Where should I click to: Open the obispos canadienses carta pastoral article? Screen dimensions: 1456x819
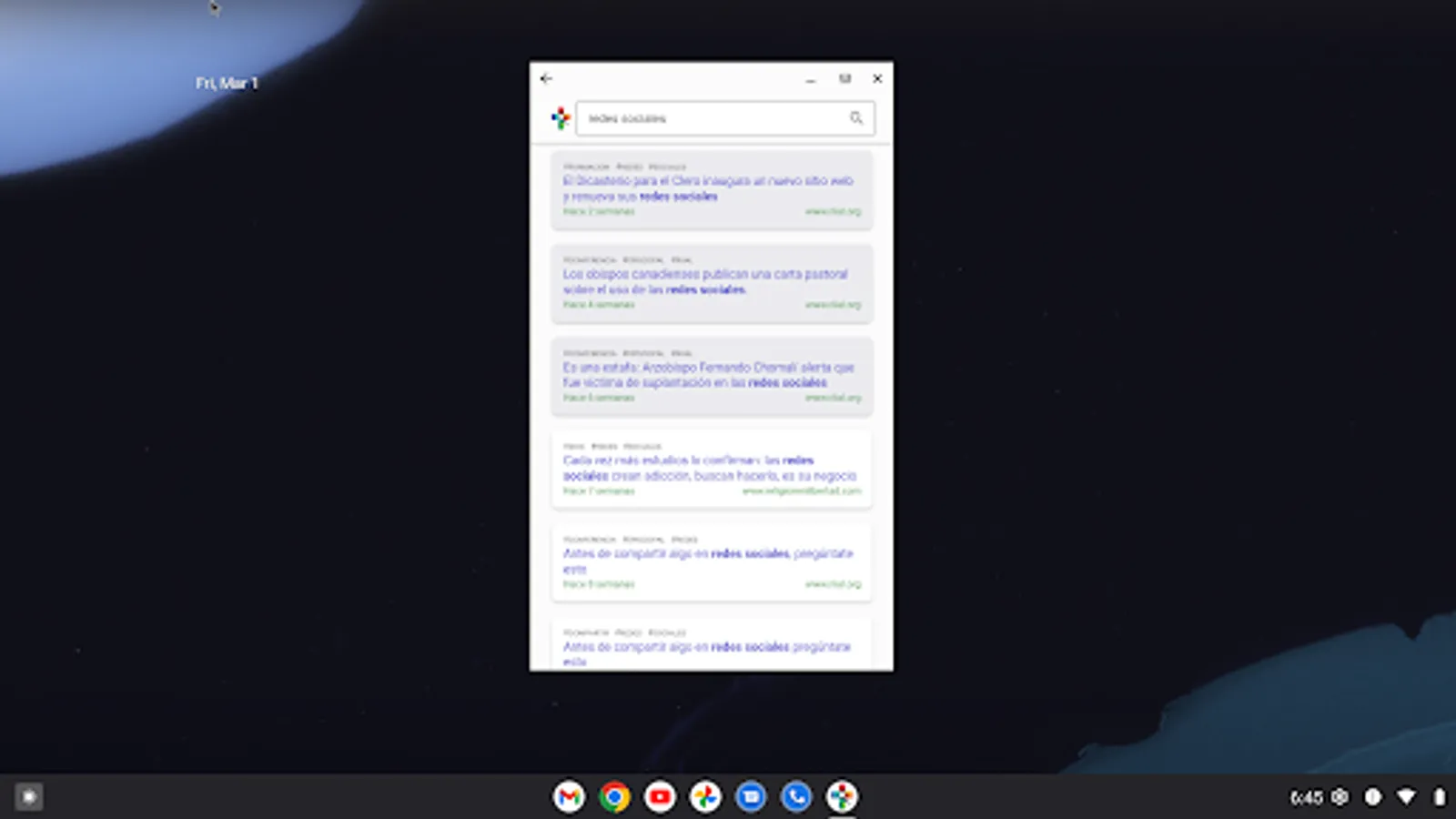tap(711, 282)
